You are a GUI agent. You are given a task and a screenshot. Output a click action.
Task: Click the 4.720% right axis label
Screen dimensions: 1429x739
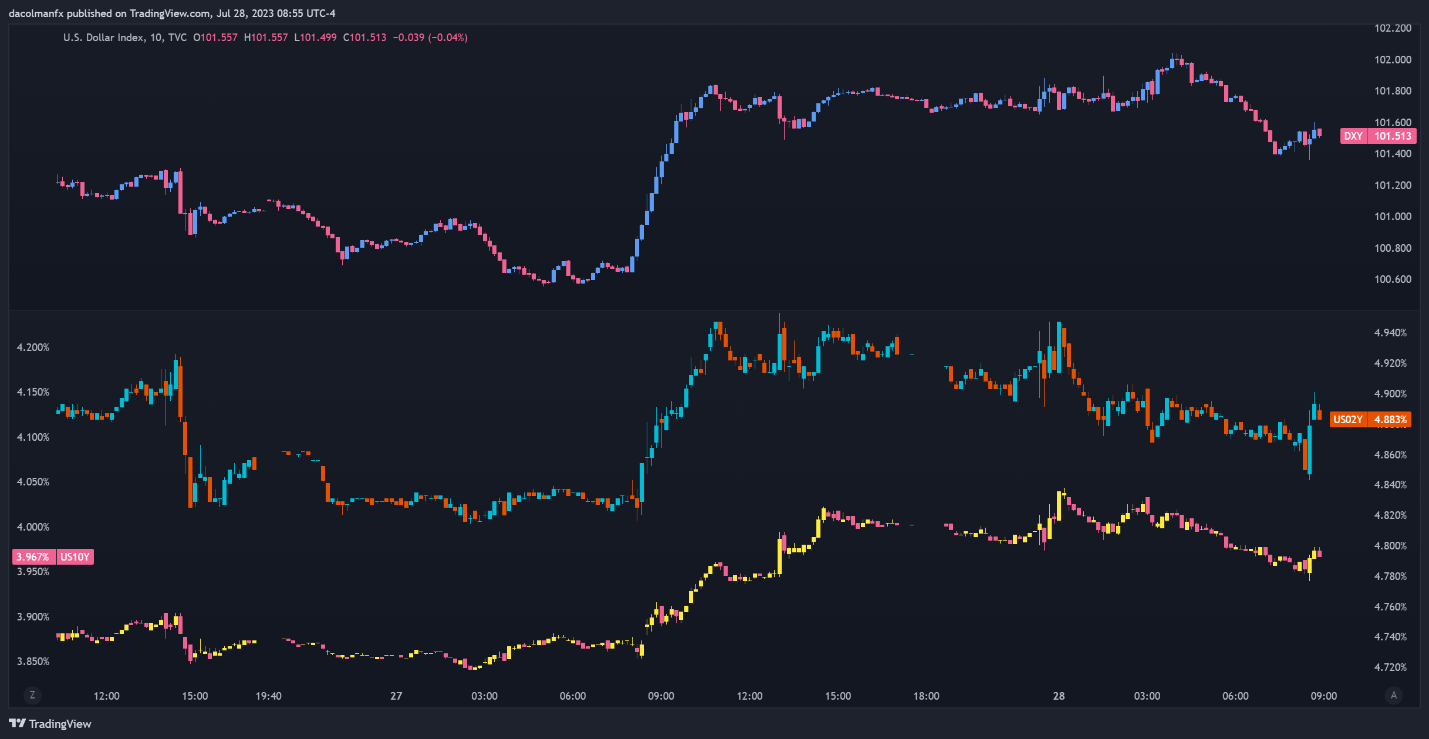pos(1391,667)
